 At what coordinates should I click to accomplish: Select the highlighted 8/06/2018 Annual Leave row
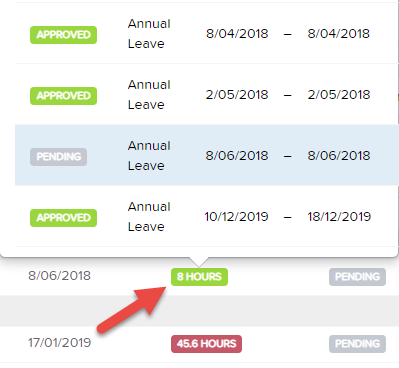click(207, 155)
